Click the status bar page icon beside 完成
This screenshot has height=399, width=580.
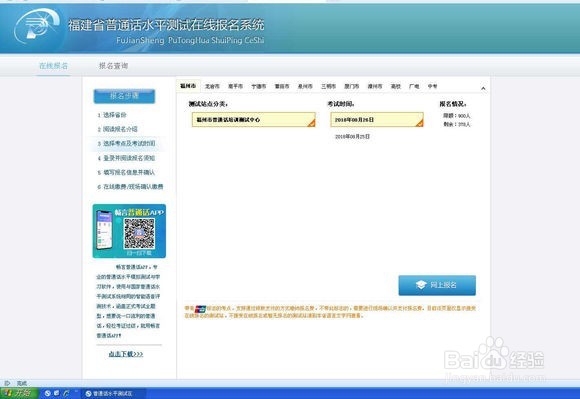7,383
